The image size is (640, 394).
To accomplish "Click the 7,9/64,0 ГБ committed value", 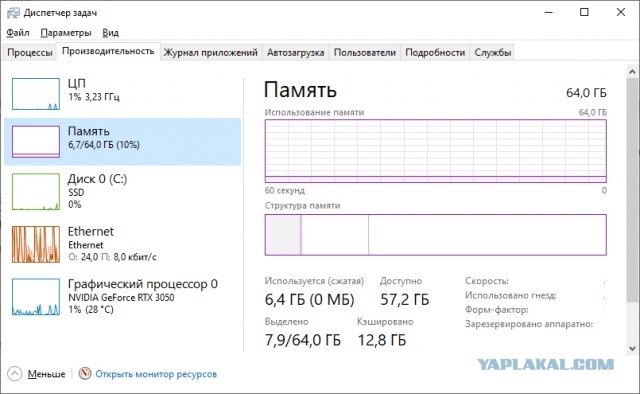I will 302,340.
